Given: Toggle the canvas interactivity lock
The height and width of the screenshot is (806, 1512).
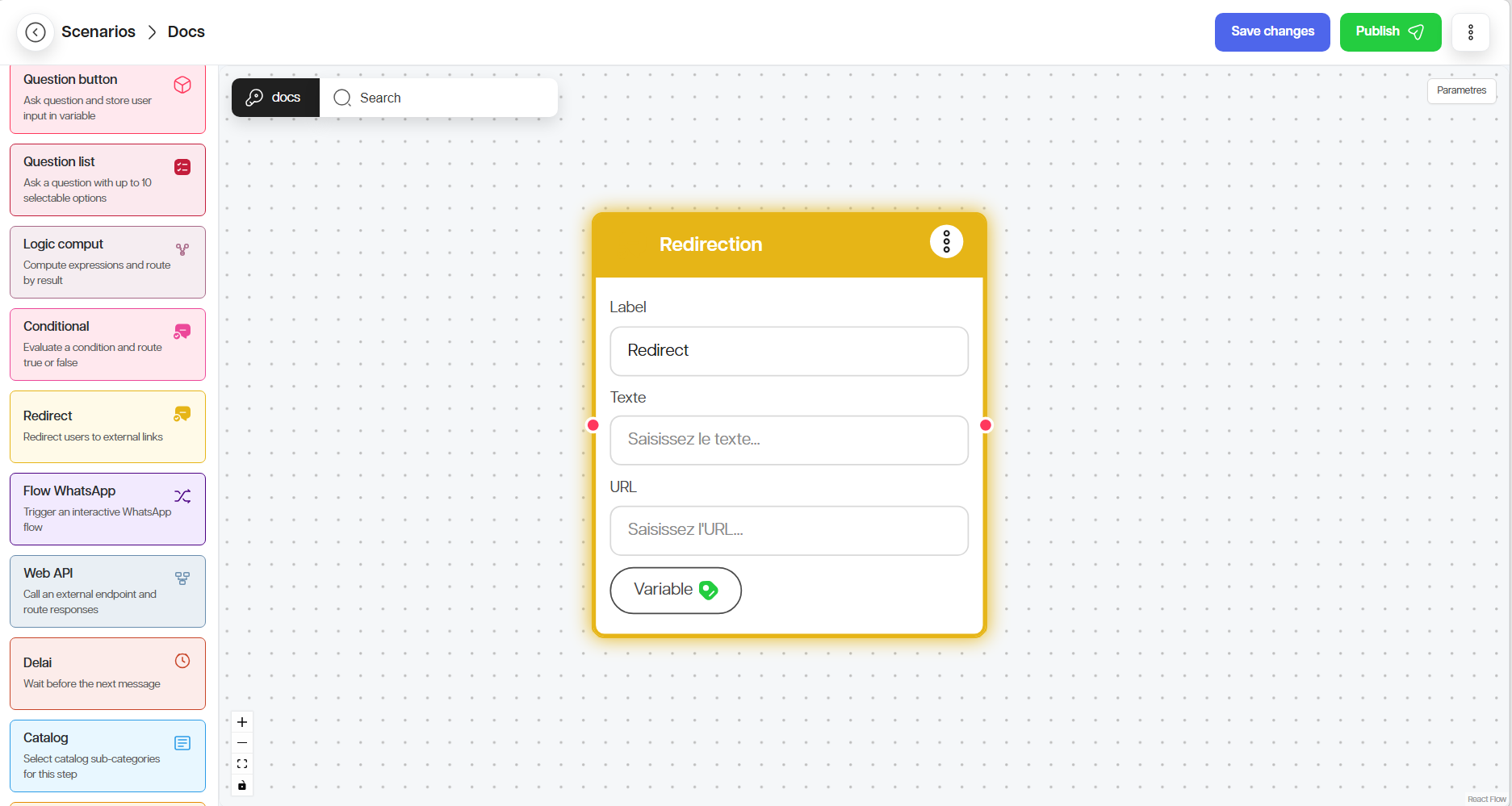Looking at the screenshot, I should click(x=242, y=785).
